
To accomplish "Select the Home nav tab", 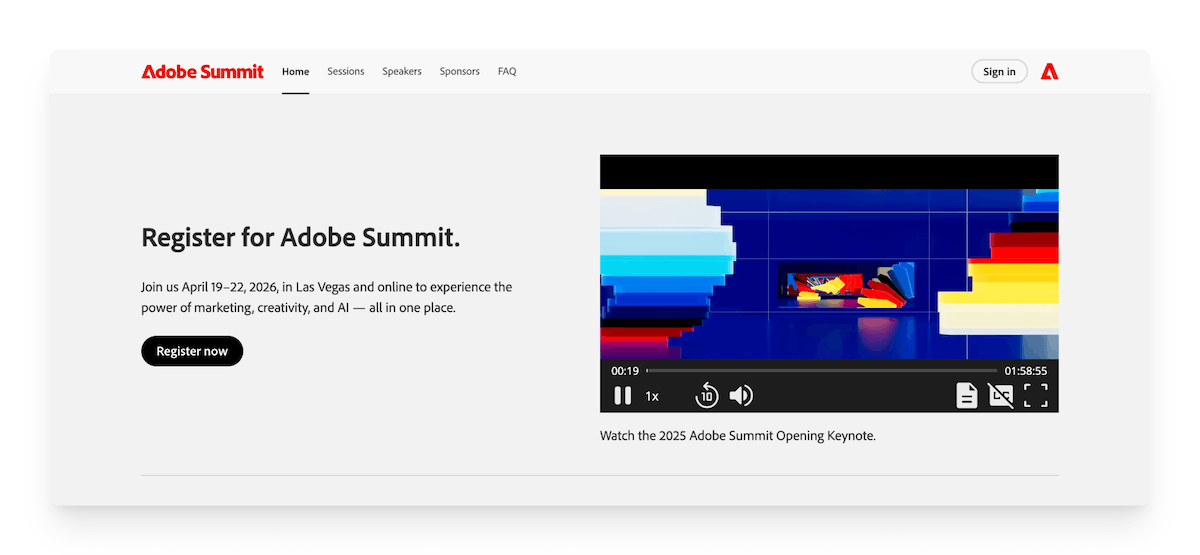I will [295, 72].
